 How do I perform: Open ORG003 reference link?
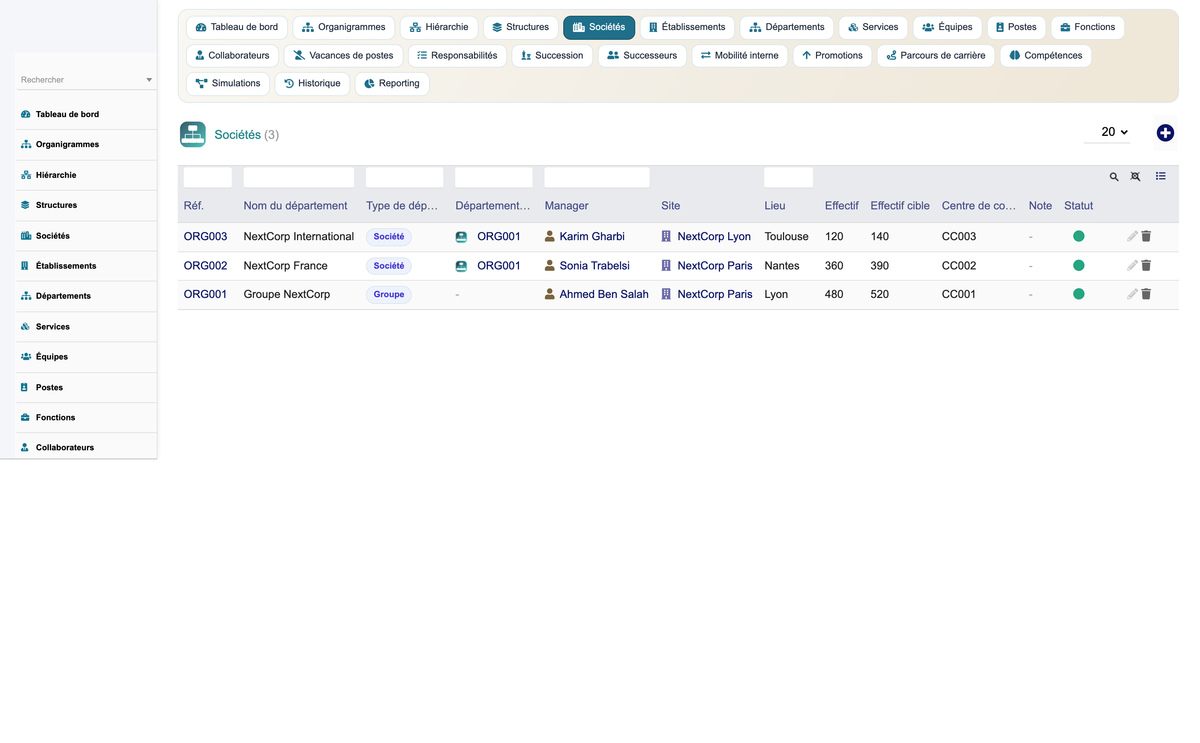point(205,237)
